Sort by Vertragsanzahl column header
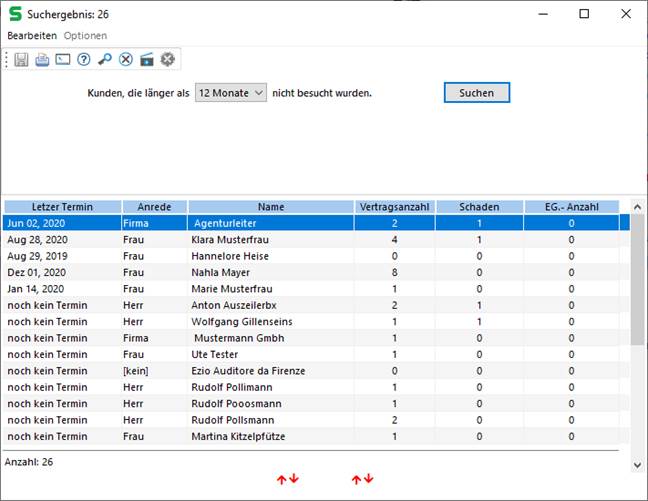The width and height of the screenshot is (648, 501). tap(394, 207)
